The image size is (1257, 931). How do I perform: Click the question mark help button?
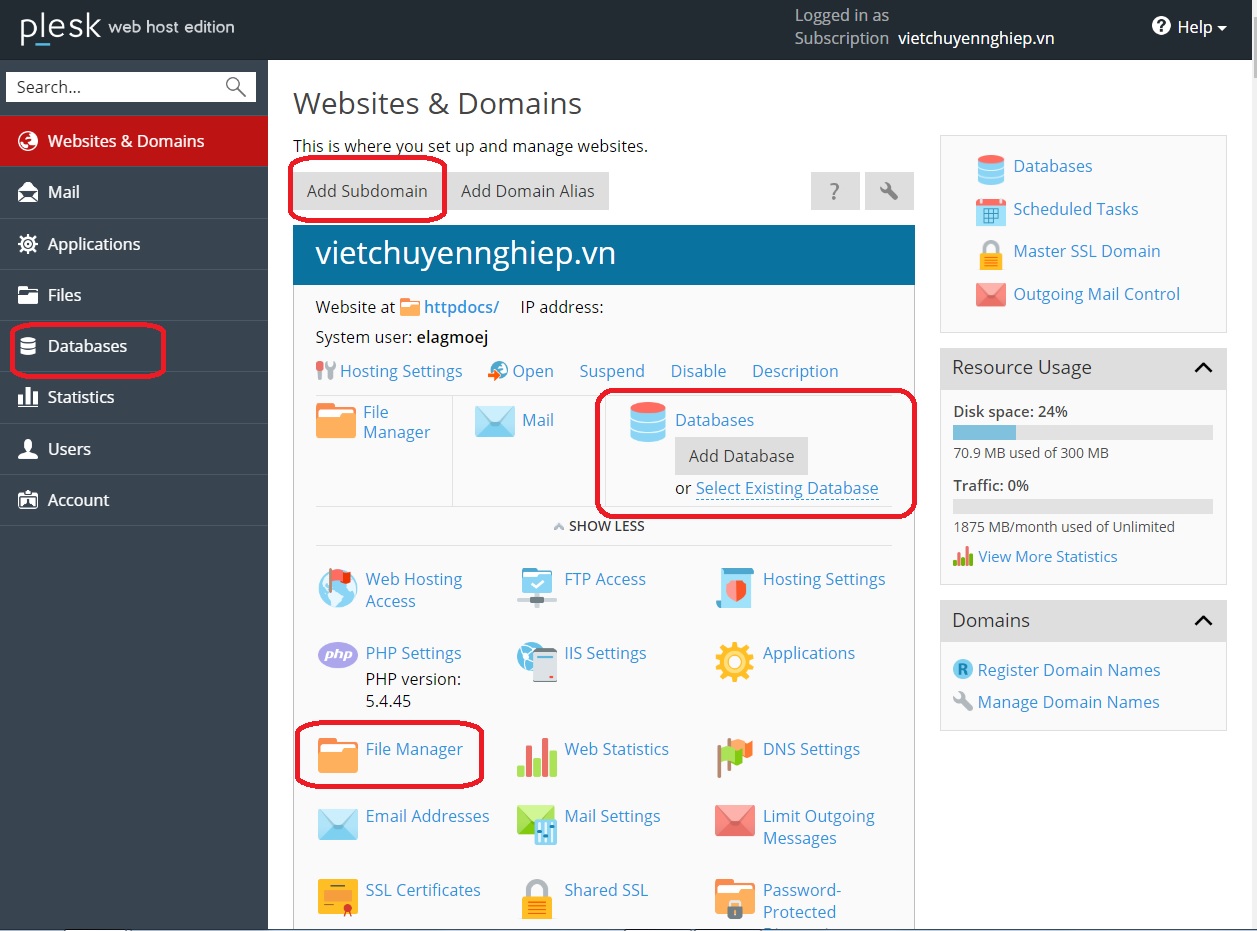pyautogui.click(x=835, y=191)
